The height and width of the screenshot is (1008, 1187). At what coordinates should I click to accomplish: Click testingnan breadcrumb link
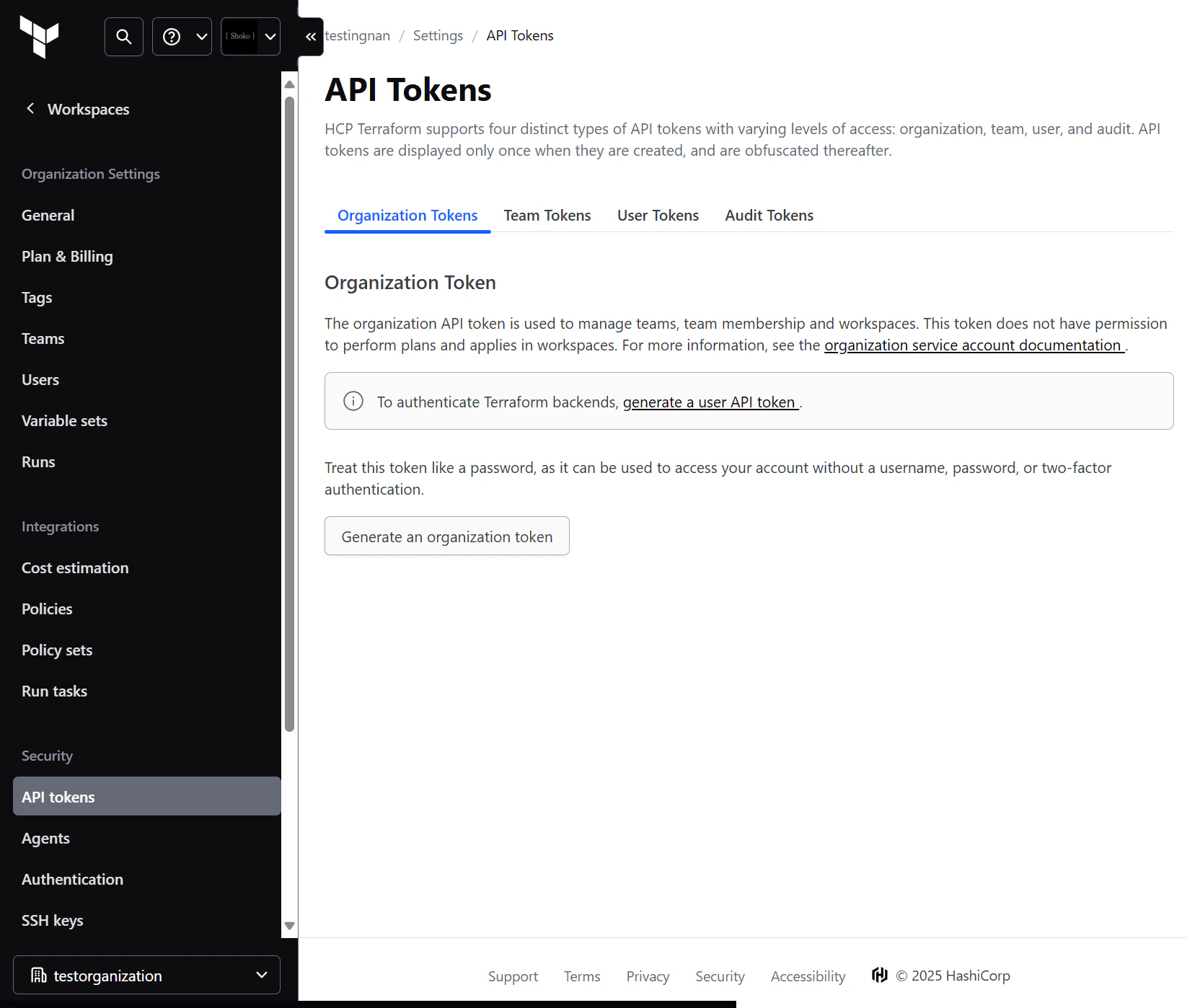[357, 35]
